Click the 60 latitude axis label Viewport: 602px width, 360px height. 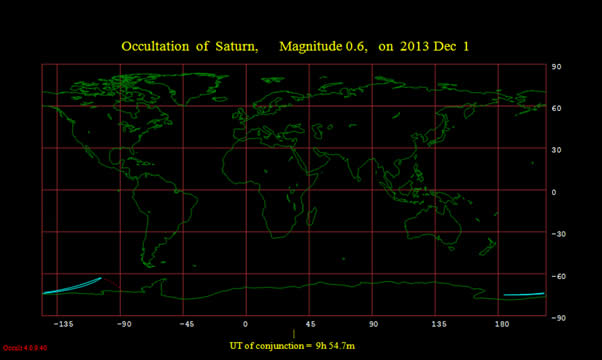point(556,109)
